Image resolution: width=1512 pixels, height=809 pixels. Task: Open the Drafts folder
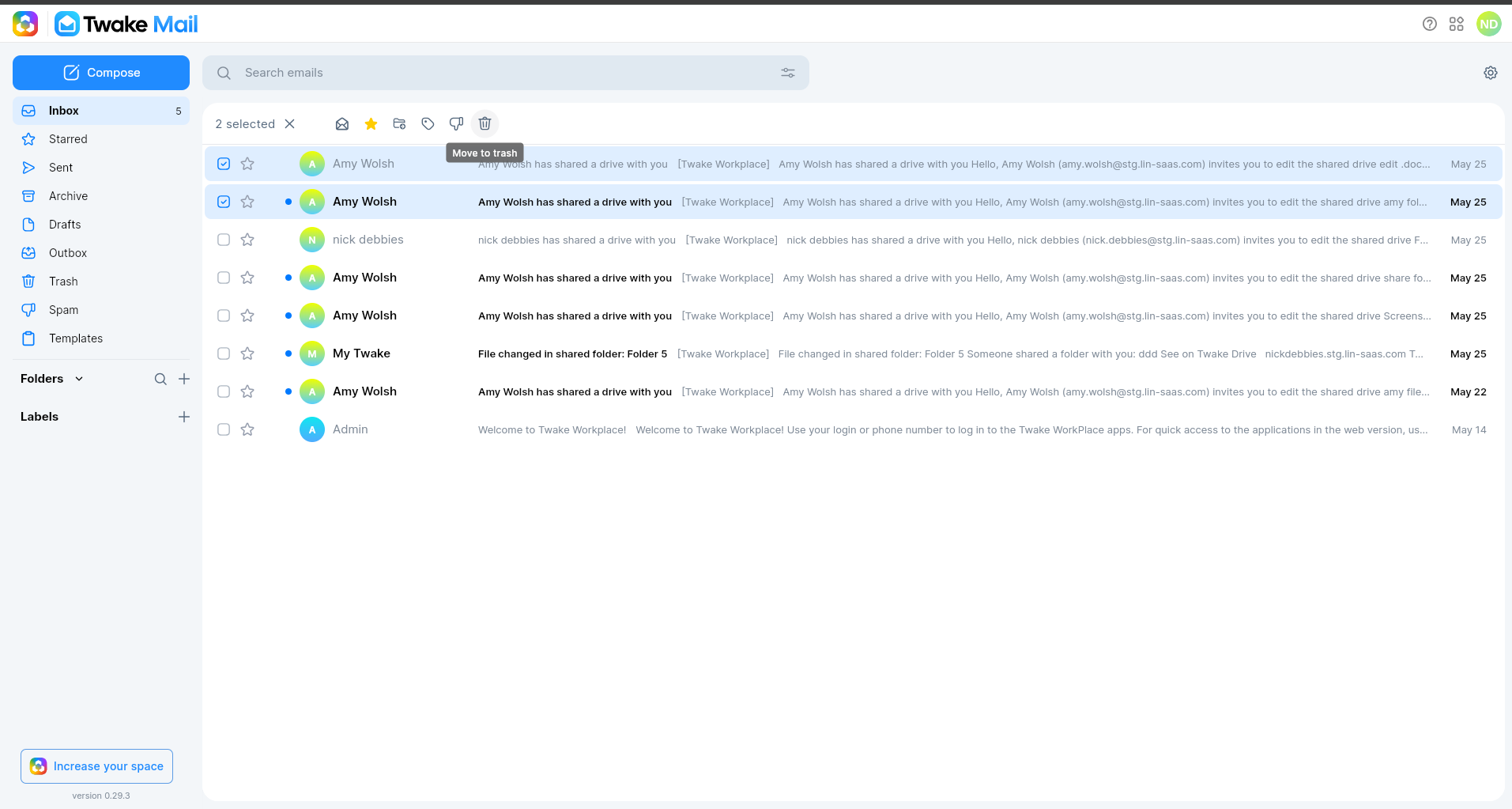pyautogui.click(x=101, y=225)
